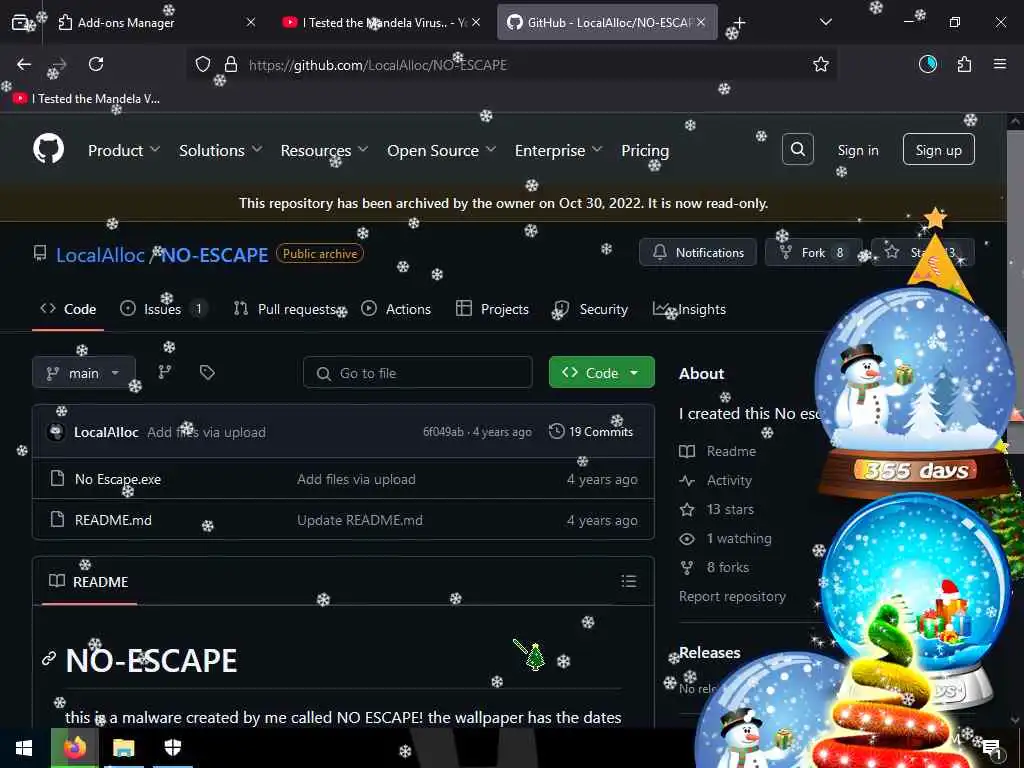Image resolution: width=1024 pixels, height=768 pixels.
Task: Click the Go to file search field
Action: pos(417,373)
